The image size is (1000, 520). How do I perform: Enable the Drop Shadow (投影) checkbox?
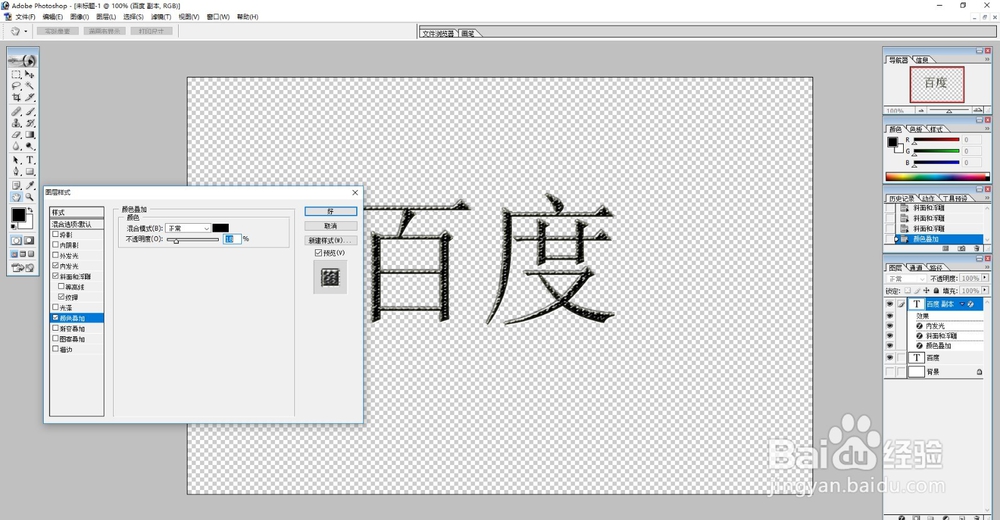(55, 234)
